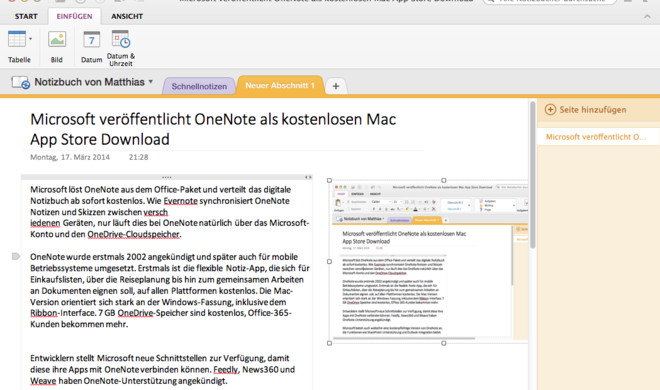Click the image's top-middle resize handle
Image resolution: width=660 pixels, height=390 pixels.
click(x=444, y=180)
